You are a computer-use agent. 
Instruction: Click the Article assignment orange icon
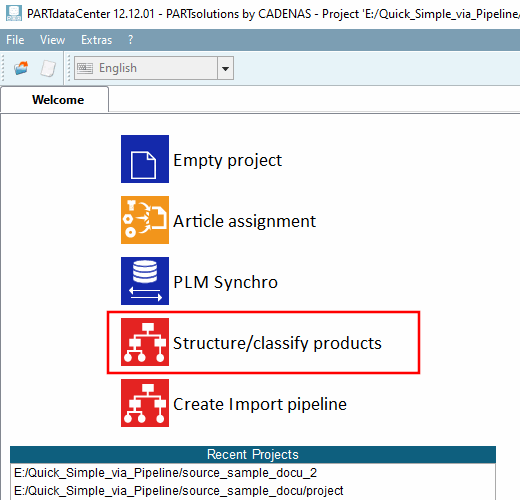coord(145,220)
